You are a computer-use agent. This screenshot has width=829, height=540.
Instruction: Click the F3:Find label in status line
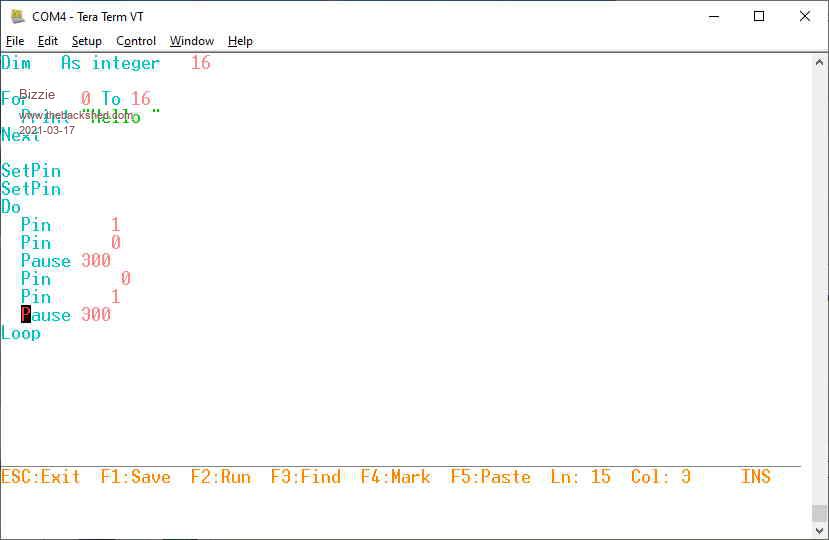tap(306, 477)
